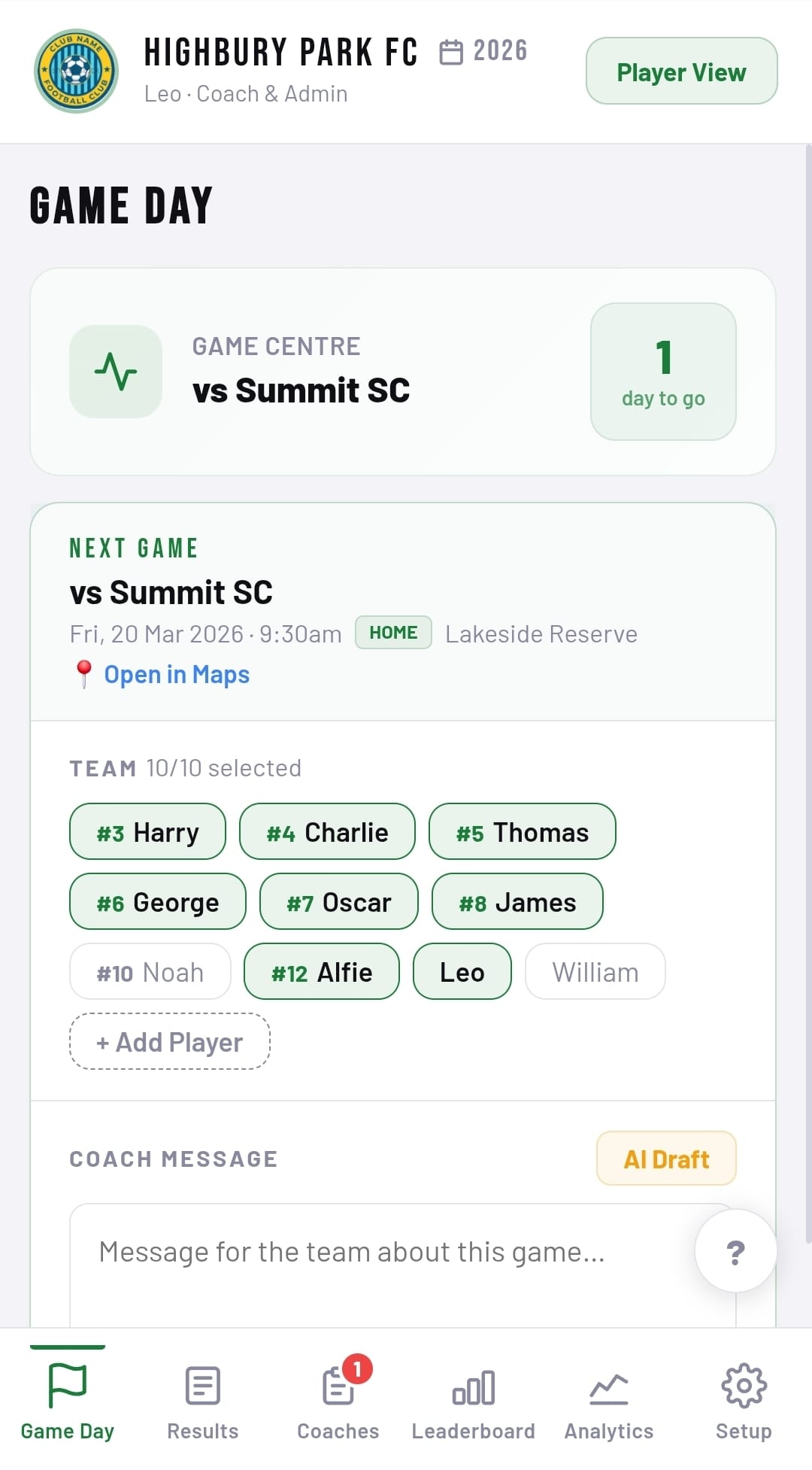Open the help question mark button
Image resolution: width=812 pixels, height=1470 pixels.
pos(735,1252)
